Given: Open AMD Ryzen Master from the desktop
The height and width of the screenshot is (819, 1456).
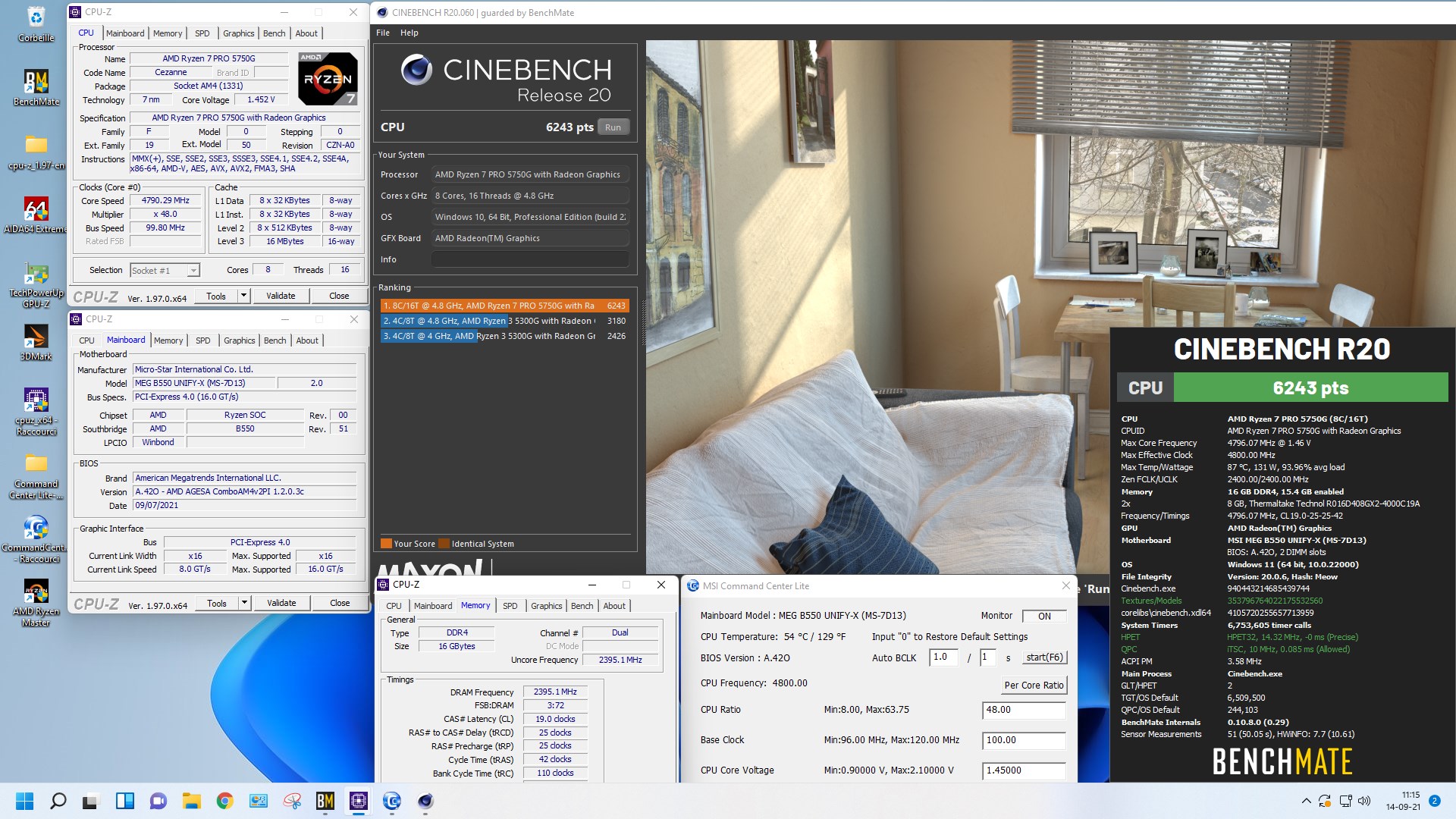Looking at the screenshot, I should 36,604.
